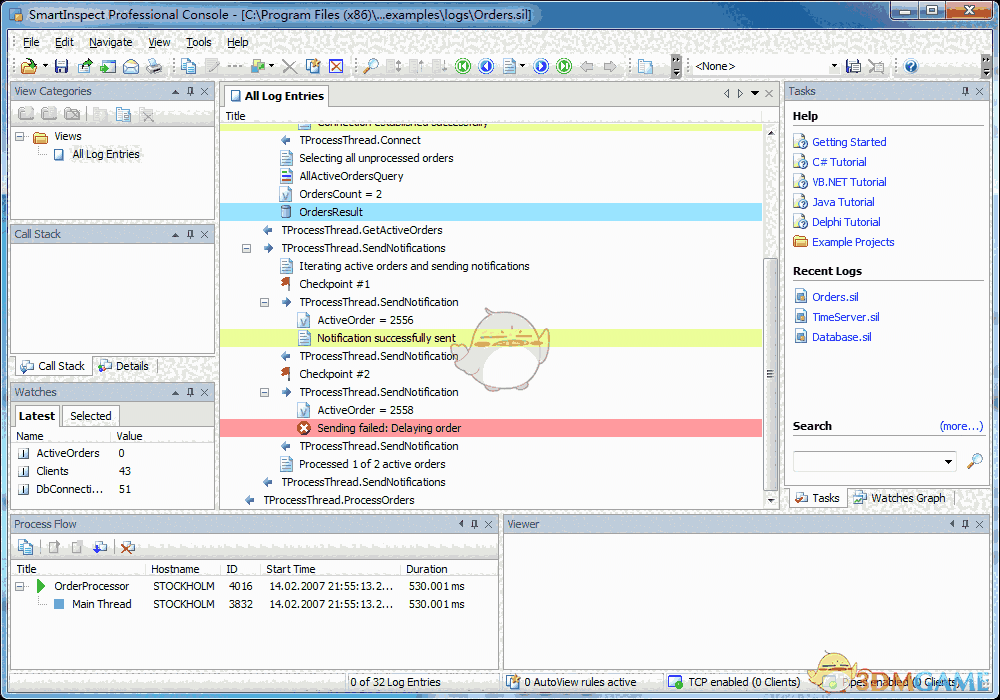Click the printer icon in the toolbar
This screenshot has width=1000, height=700.
point(153,67)
